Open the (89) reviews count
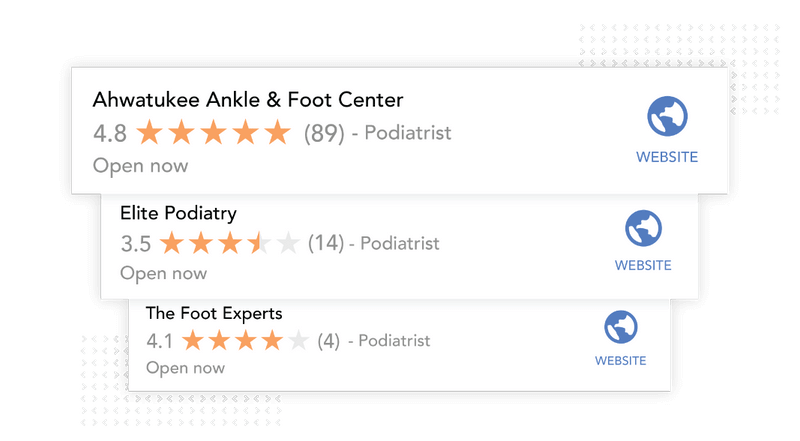 pos(324,134)
